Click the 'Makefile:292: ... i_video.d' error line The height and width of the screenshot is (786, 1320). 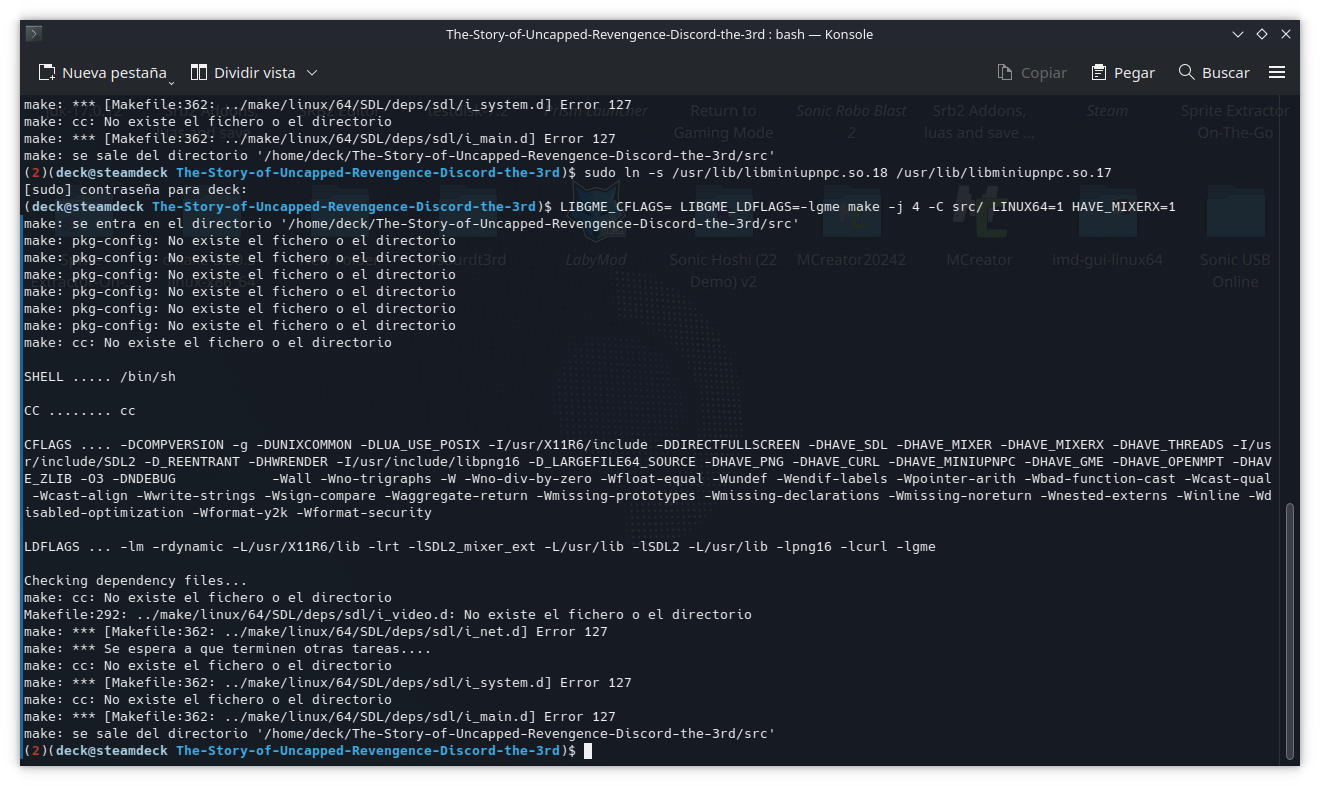click(388, 615)
